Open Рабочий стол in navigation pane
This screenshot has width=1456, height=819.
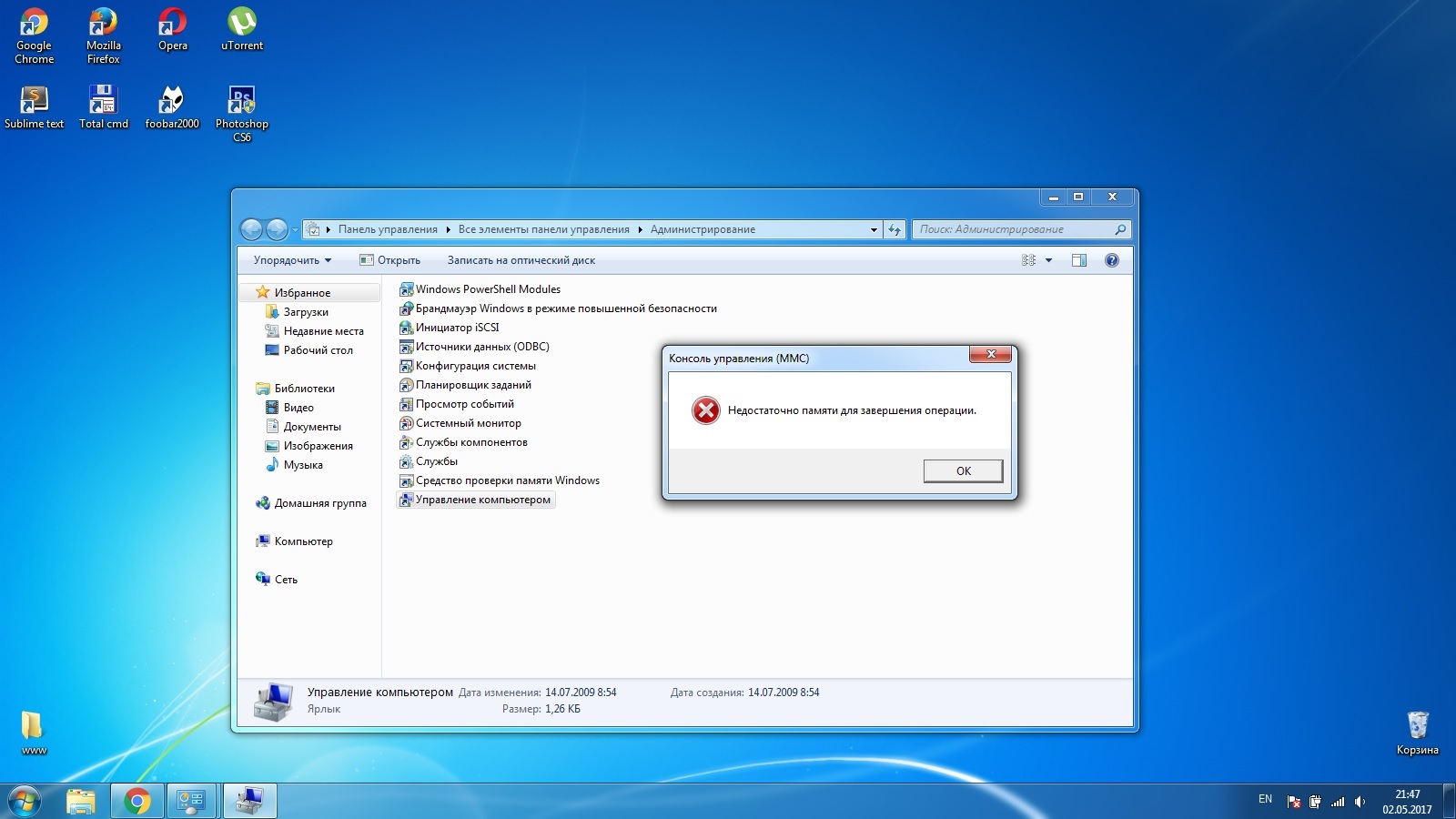(318, 350)
